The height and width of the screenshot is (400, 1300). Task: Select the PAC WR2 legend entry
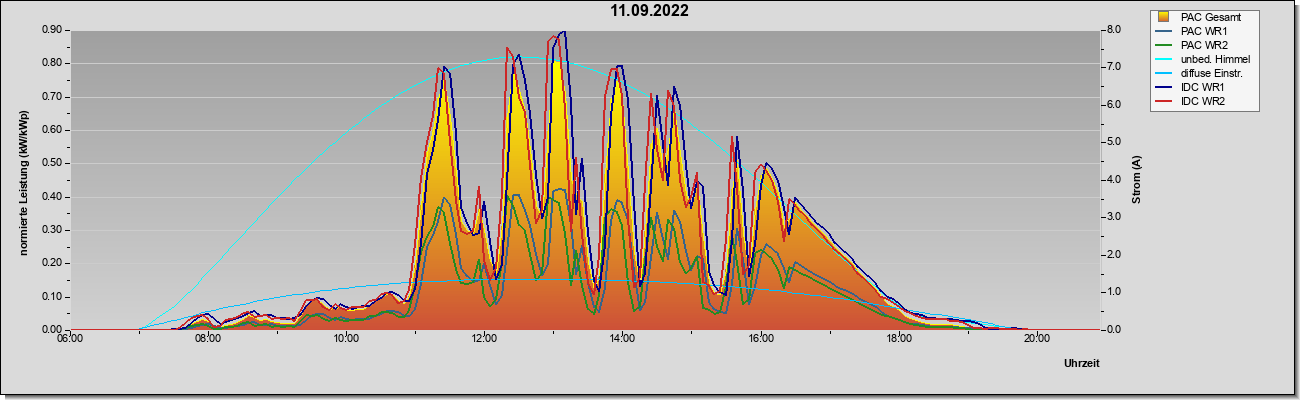(x=1205, y=45)
